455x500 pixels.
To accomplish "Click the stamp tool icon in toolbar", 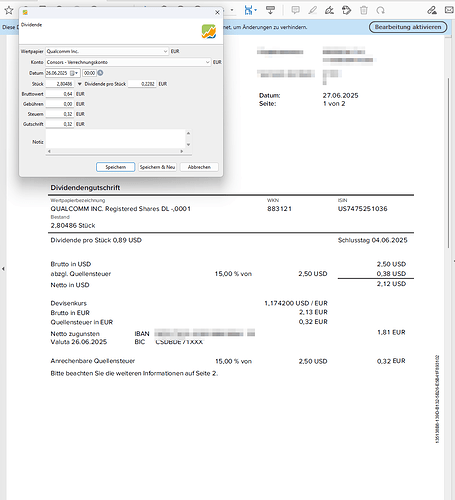I will (270, 10).
